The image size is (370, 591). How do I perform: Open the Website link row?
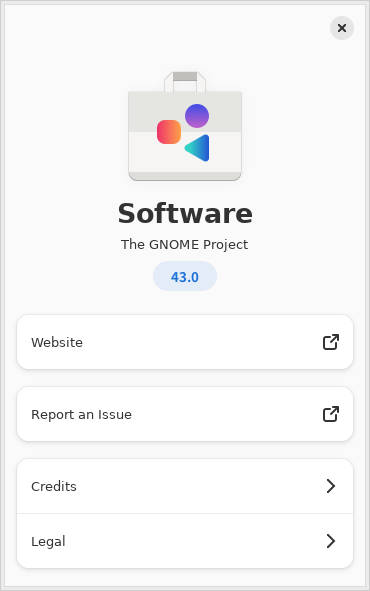click(185, 342)
